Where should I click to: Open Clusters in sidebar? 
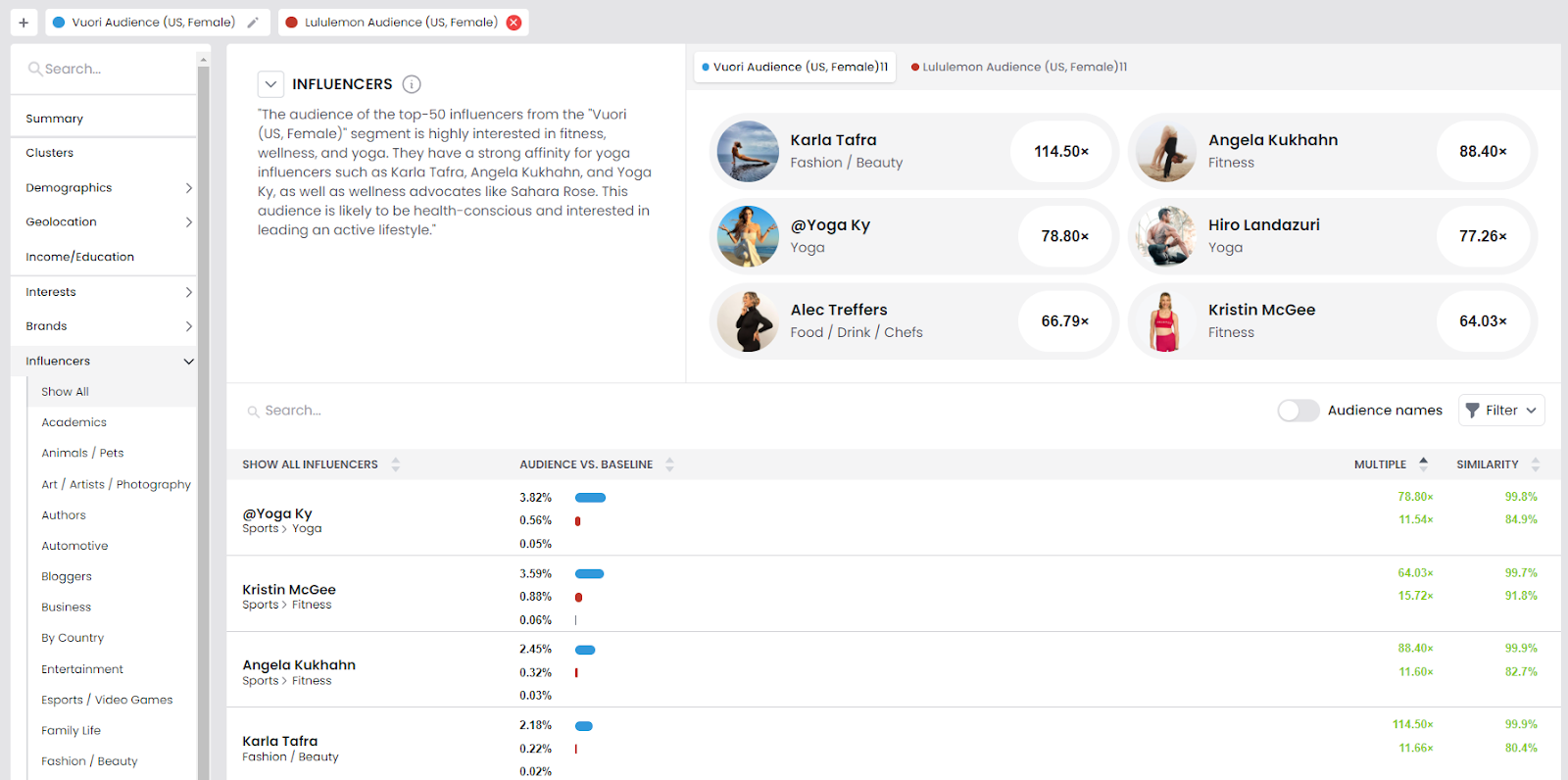point(50,153)
